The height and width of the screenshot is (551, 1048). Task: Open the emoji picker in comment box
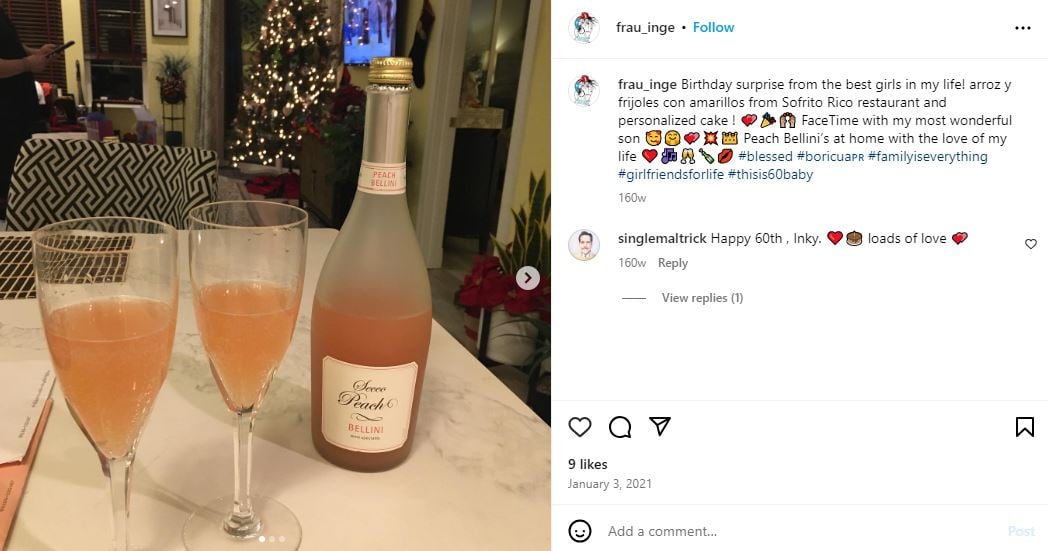(580, 531)
